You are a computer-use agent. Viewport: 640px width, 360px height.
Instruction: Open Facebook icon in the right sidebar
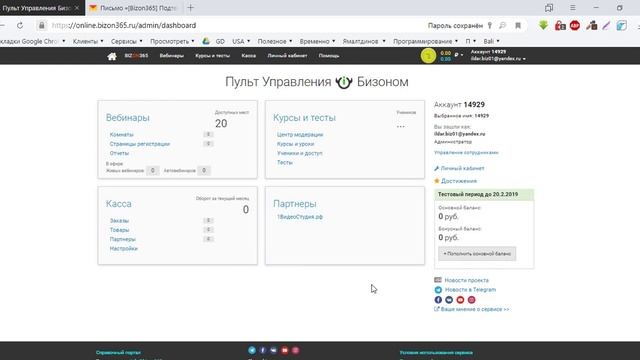(x=438, y=300)
